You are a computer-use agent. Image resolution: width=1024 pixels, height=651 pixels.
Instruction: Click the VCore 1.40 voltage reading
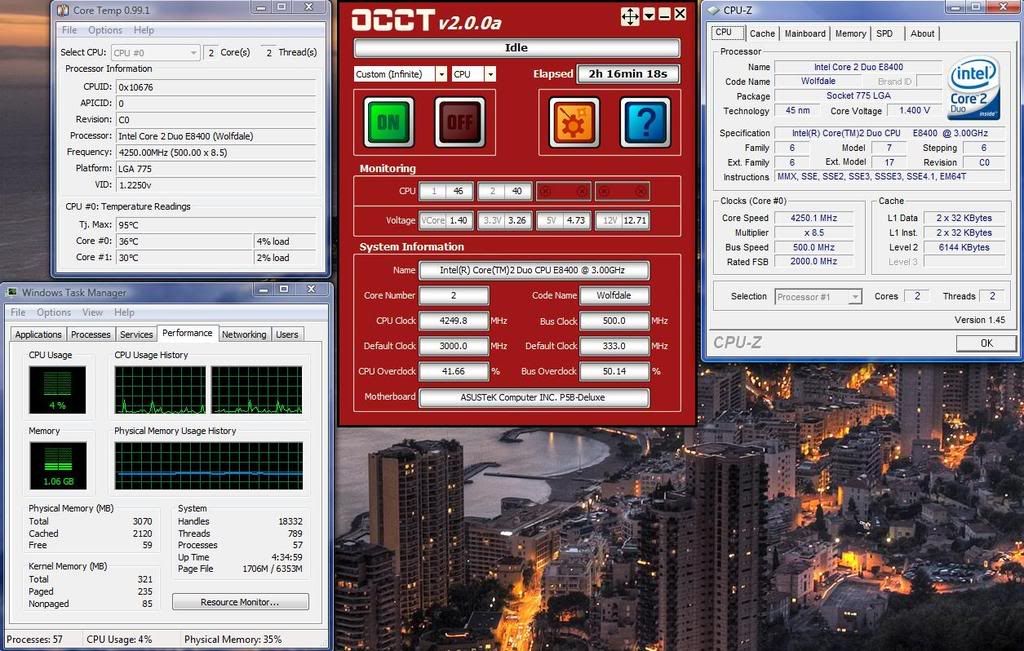pyautogui.click(x=446, y=221)
